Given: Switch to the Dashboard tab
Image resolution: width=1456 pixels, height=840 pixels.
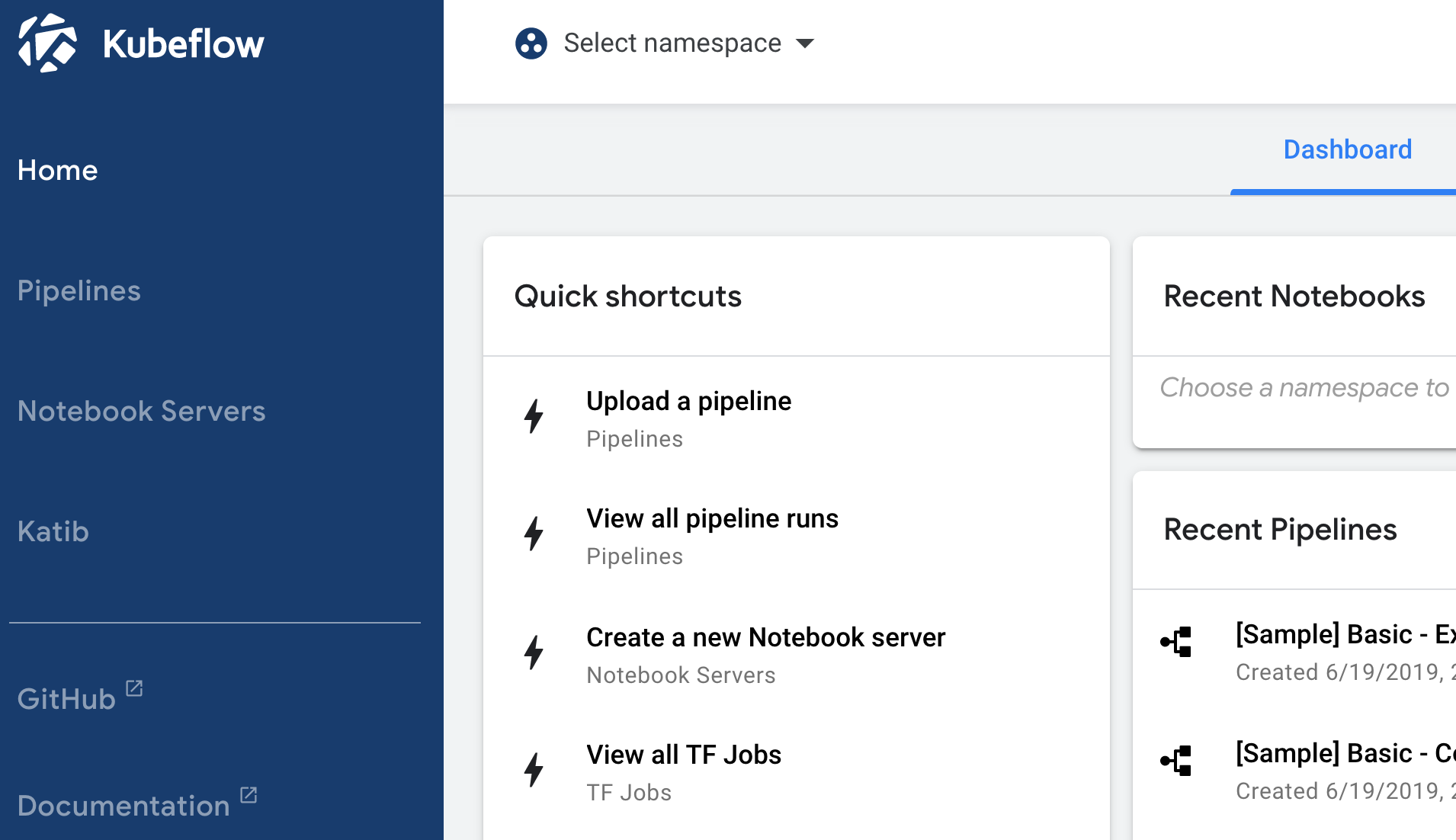Looking at the screenshot, I should point(1347,149).
